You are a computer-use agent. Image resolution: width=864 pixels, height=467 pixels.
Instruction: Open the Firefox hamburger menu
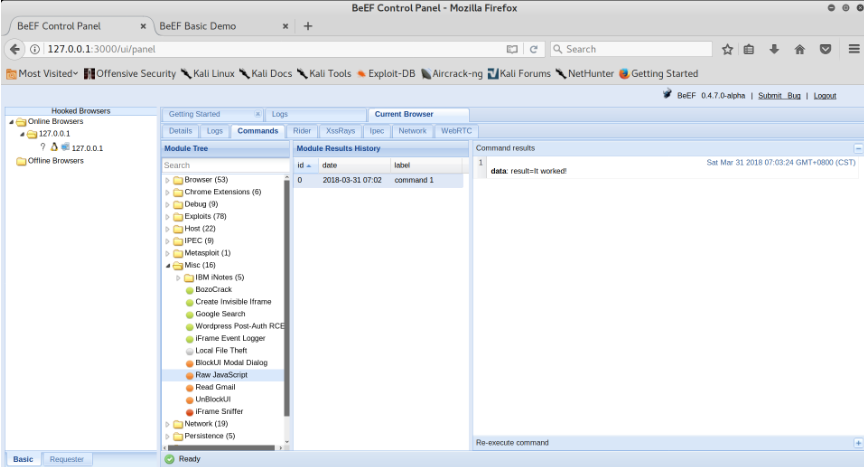pos(854,49)
